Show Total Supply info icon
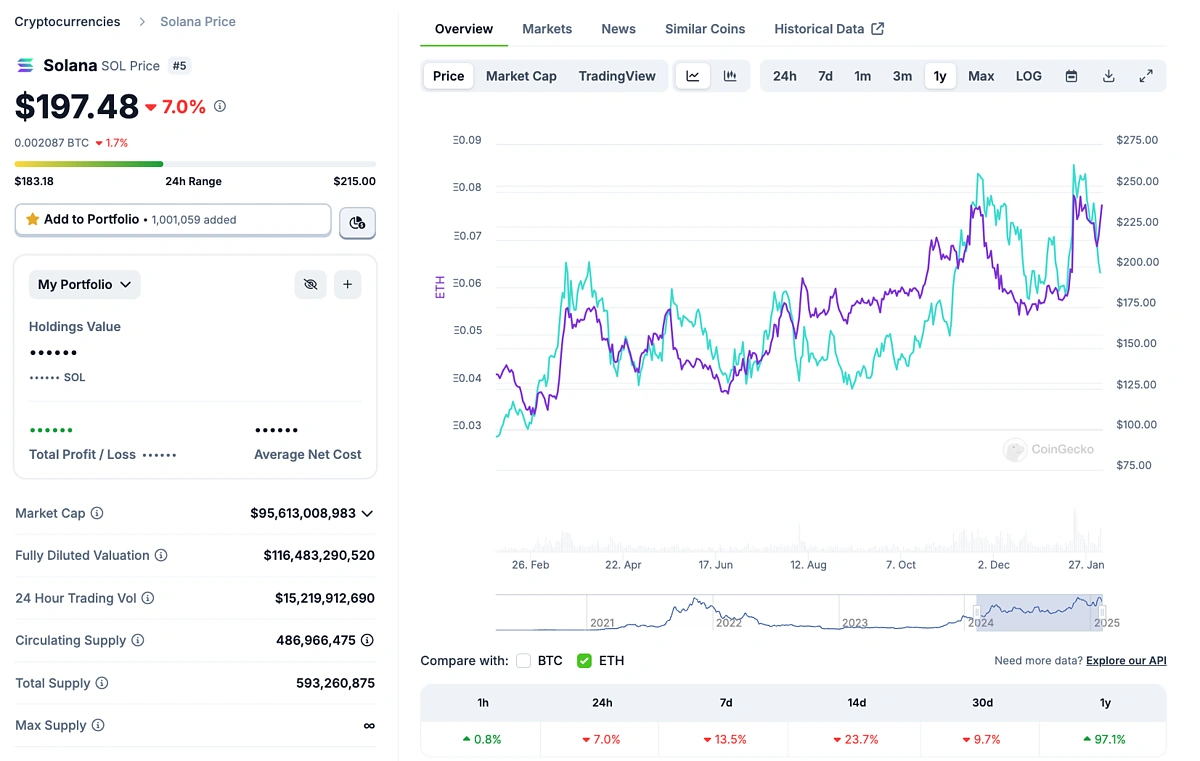Screen dimensions: 1200x761 pyautogui.click(x=102, y=683)
